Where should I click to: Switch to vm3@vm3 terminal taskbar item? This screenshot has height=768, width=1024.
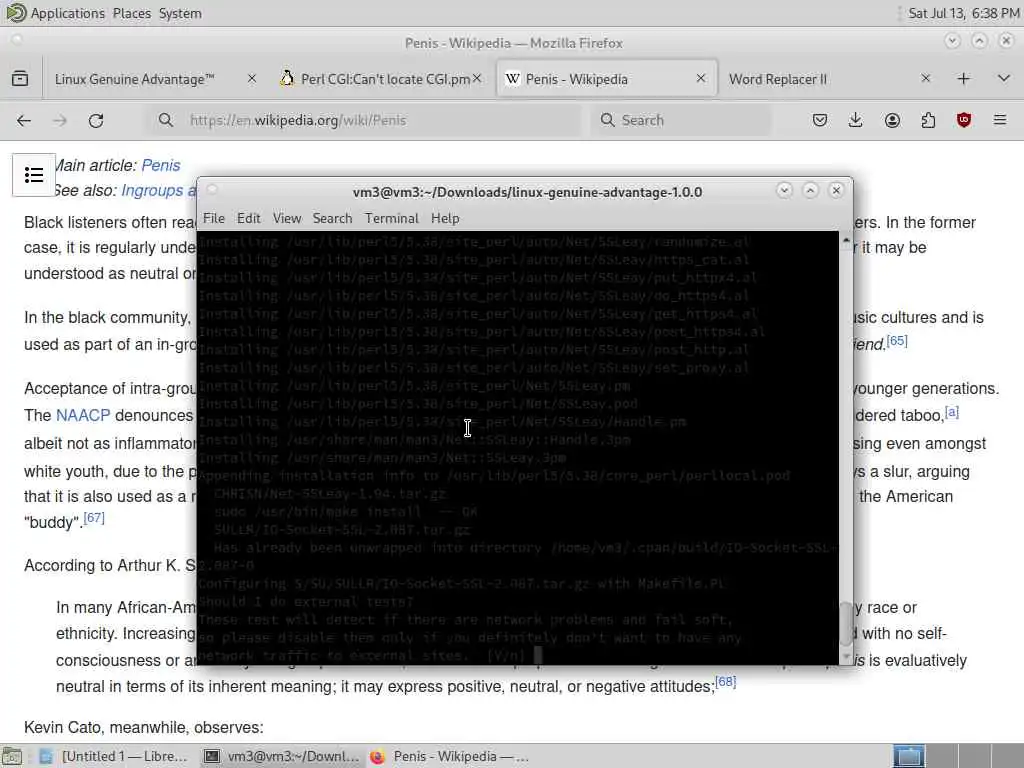[281, 756]
